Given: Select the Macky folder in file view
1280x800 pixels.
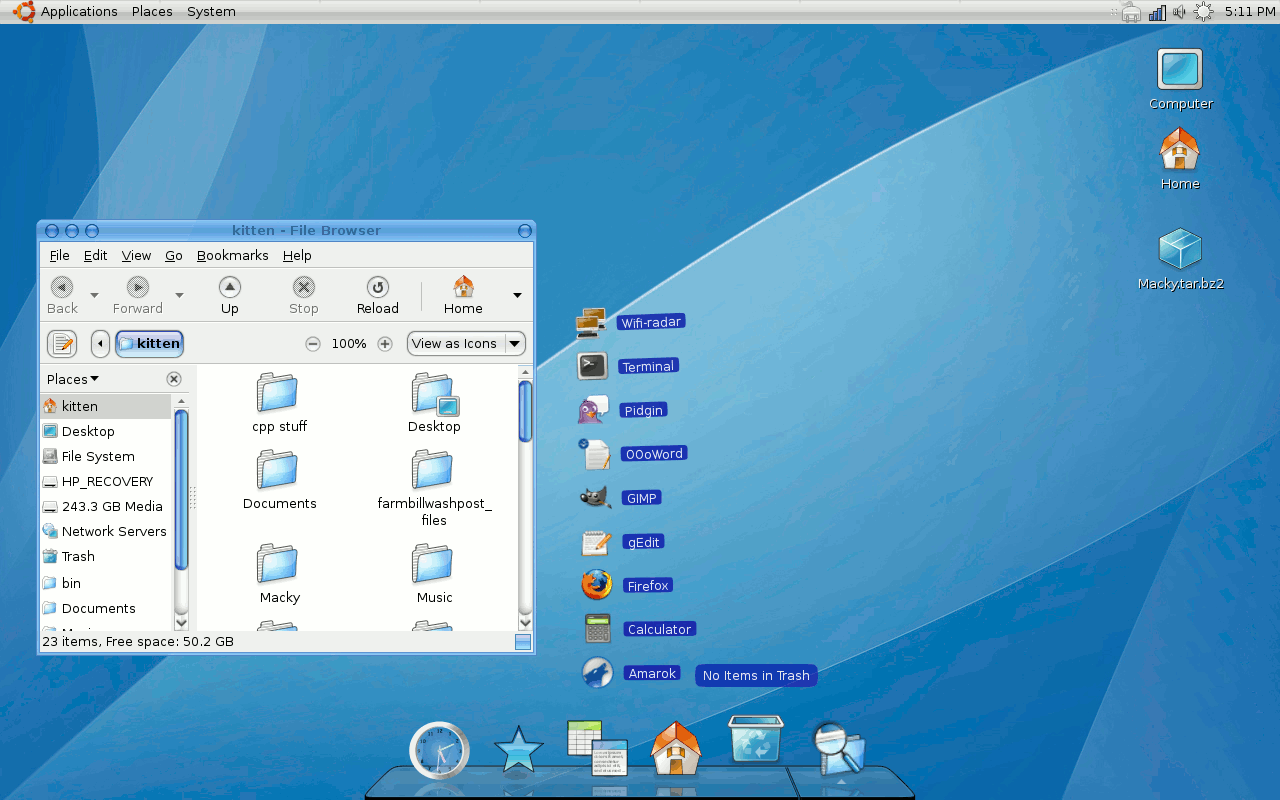Looking at the screenshot, I should pos(279,574).
